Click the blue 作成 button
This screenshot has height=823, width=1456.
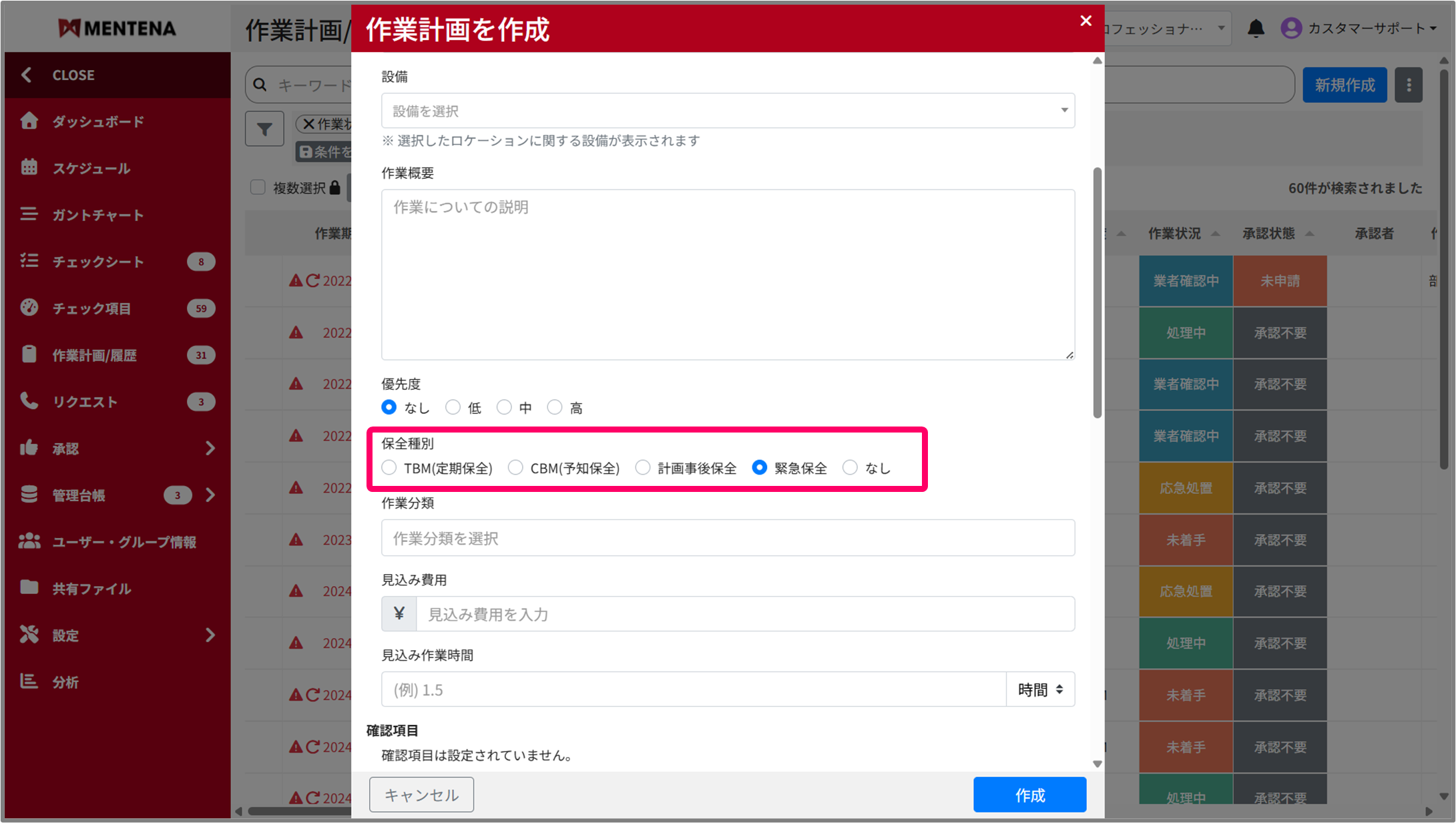[x=1029, y=795]
